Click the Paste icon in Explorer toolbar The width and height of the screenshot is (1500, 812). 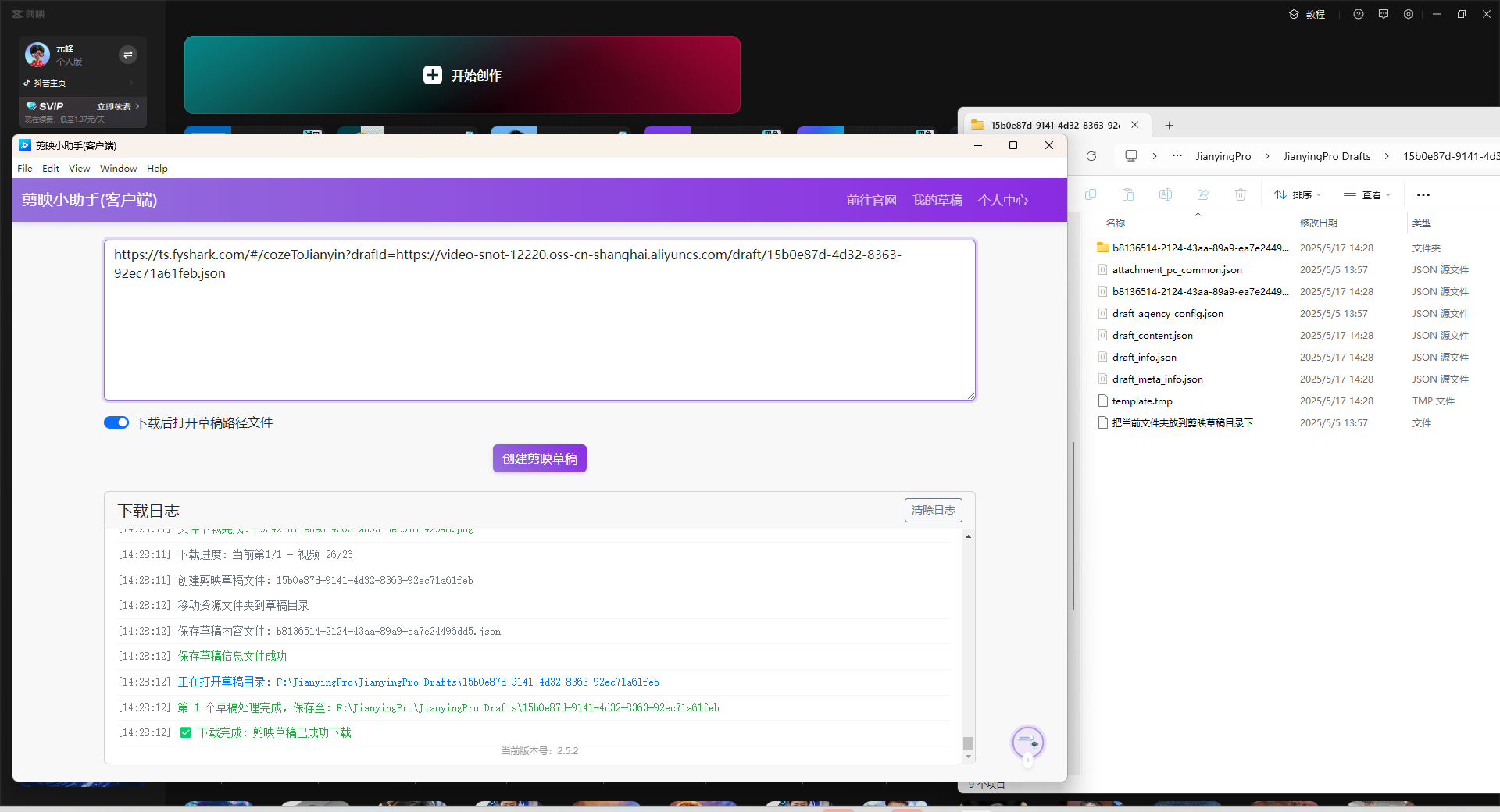click(1128, 194)
